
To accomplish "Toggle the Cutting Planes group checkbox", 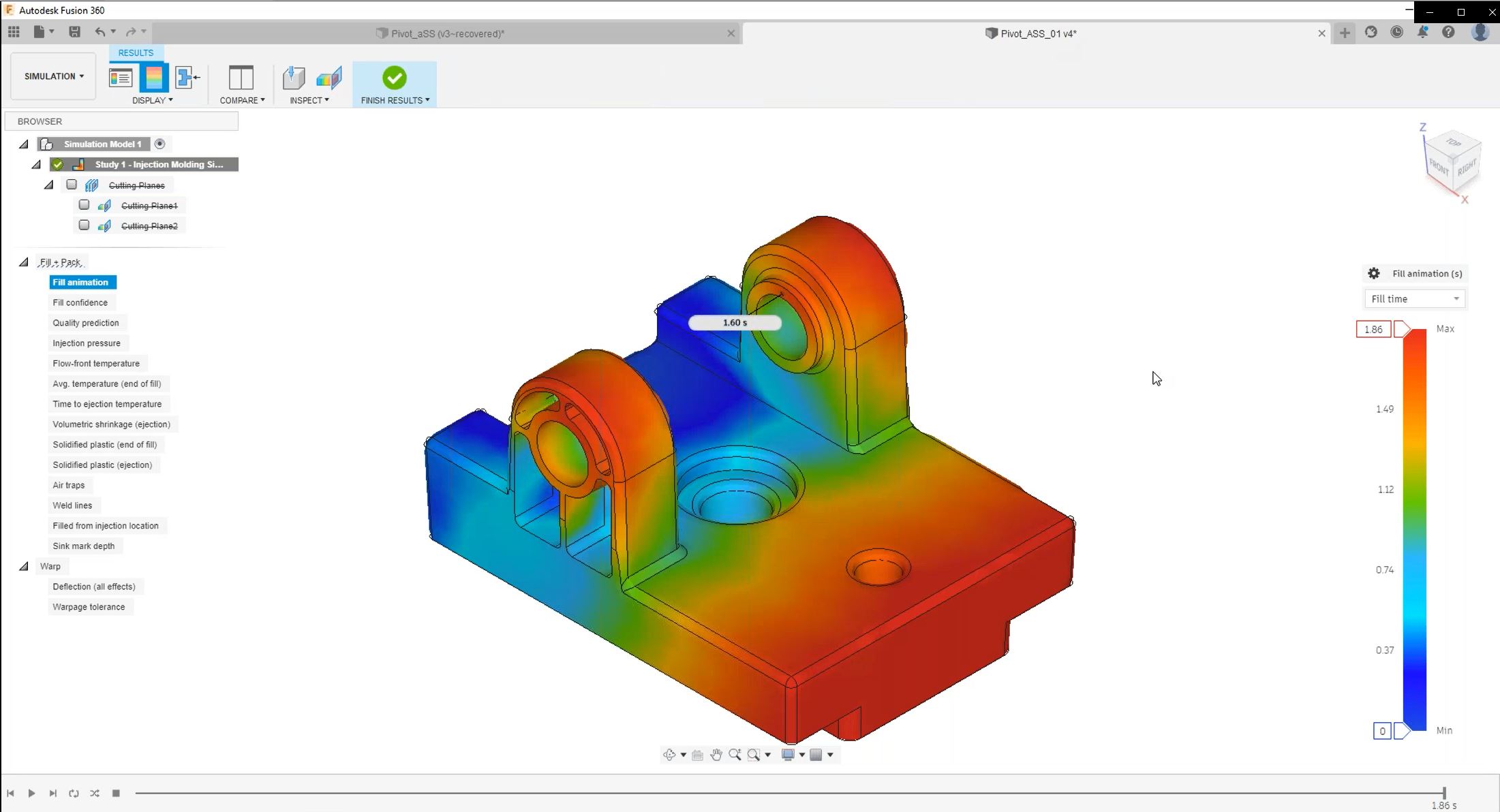I will tap(72, 184).
